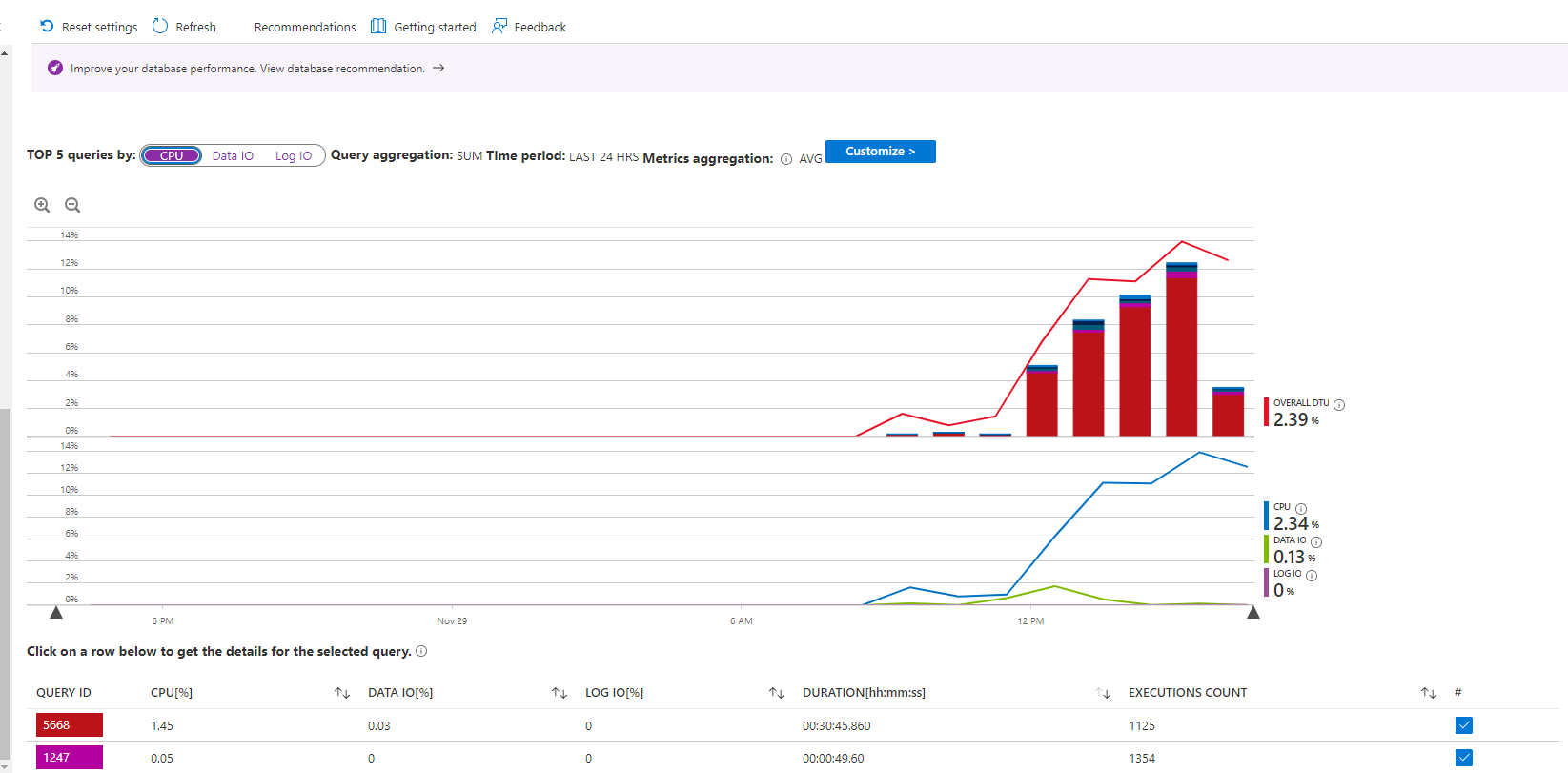Open the Recommendations menu item
The width and height of the screenshot is (1568, 773).
pyautogui.click(x=305, y=27)
